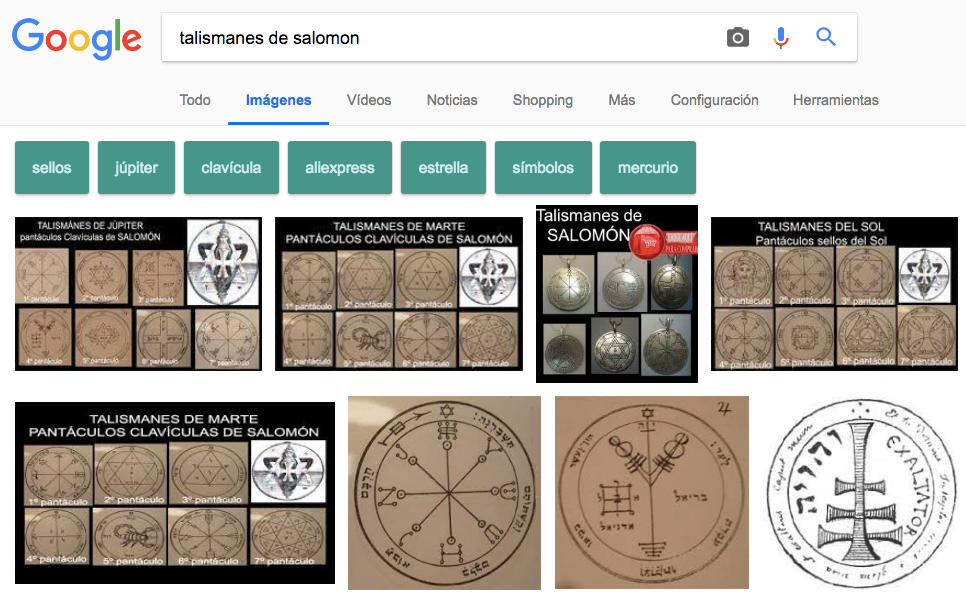Expand the Herramientas filter options
Image resolution: width=966 pixels, height=602 pixels.
(x=835, y=100)
